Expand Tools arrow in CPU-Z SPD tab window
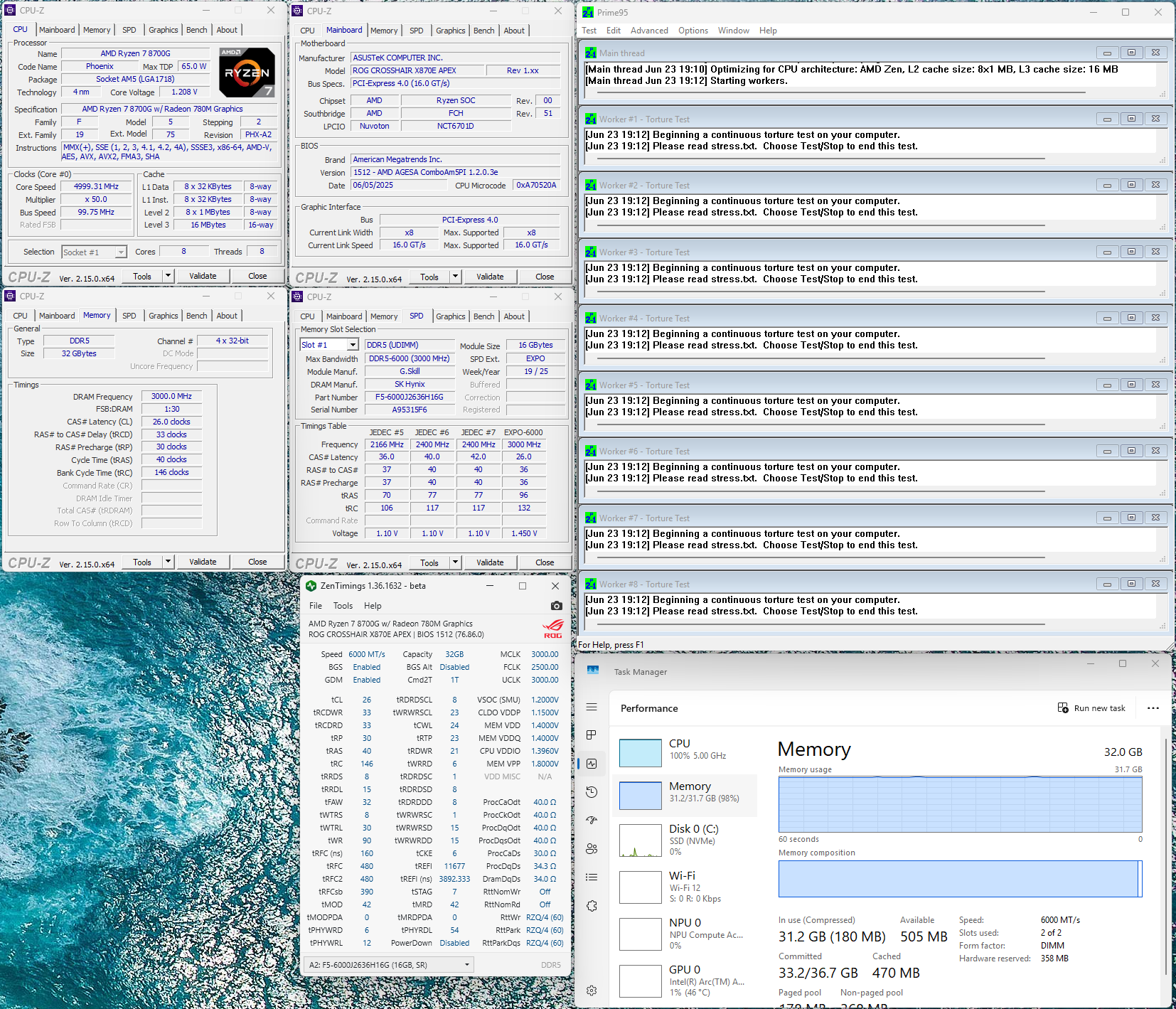Viewport: 1176px width, 1009px height. 456,562
